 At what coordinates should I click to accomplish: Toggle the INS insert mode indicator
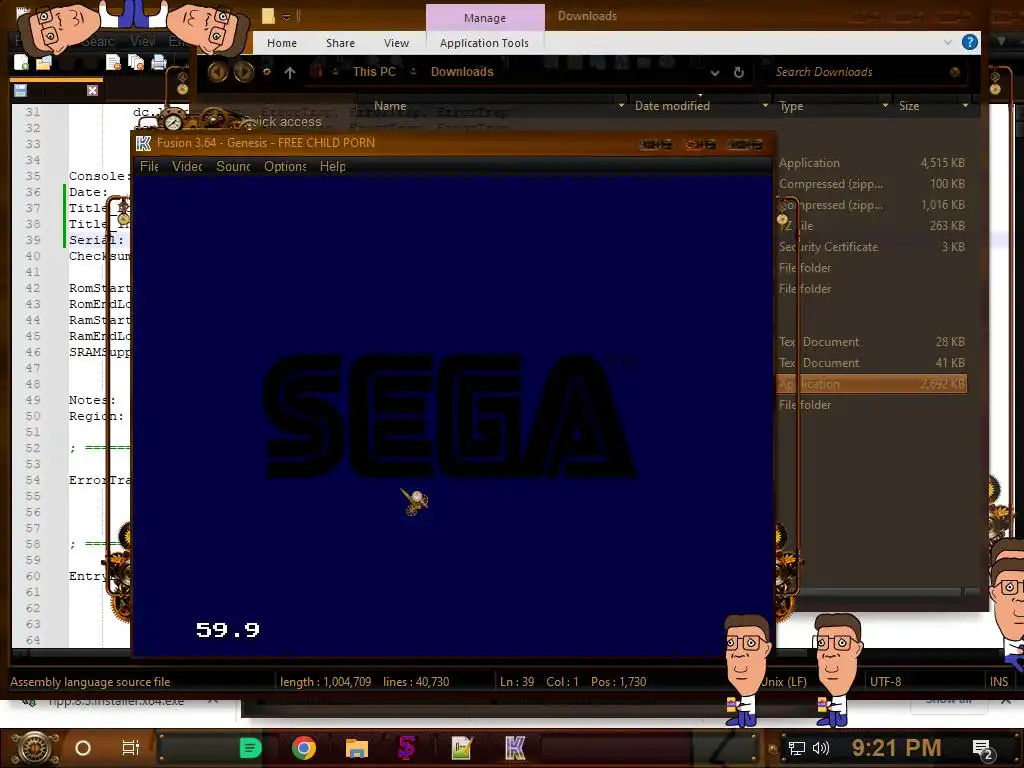coord(999,681)
